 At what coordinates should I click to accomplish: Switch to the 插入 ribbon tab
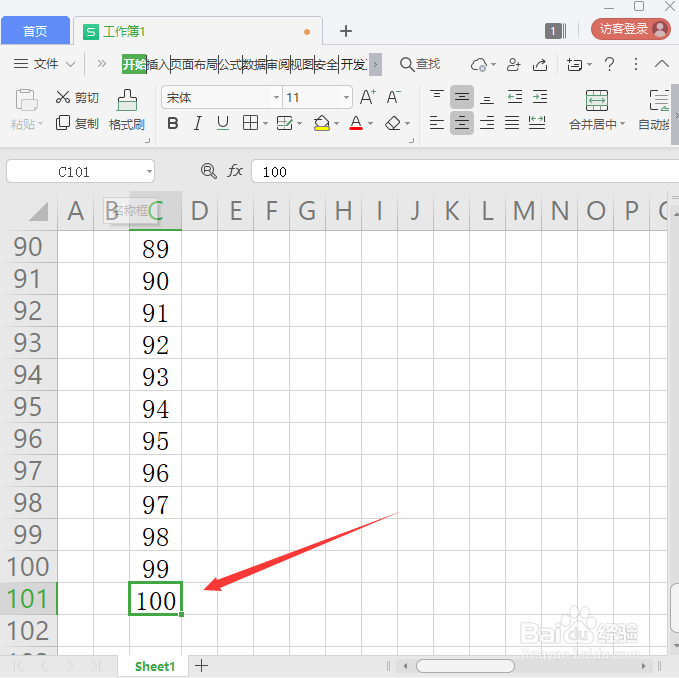coord(158,64)
